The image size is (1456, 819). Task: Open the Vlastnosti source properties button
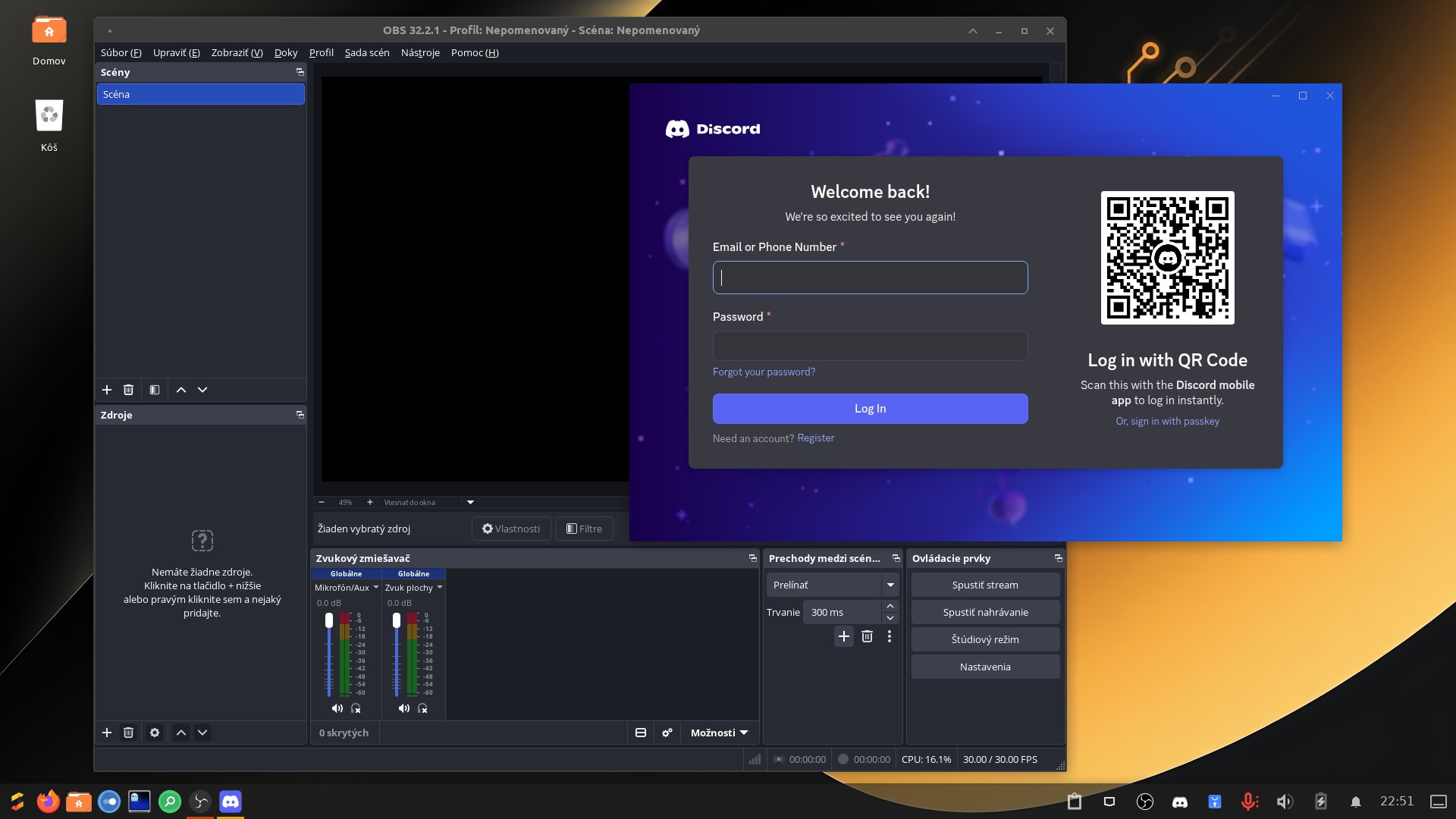511,529
